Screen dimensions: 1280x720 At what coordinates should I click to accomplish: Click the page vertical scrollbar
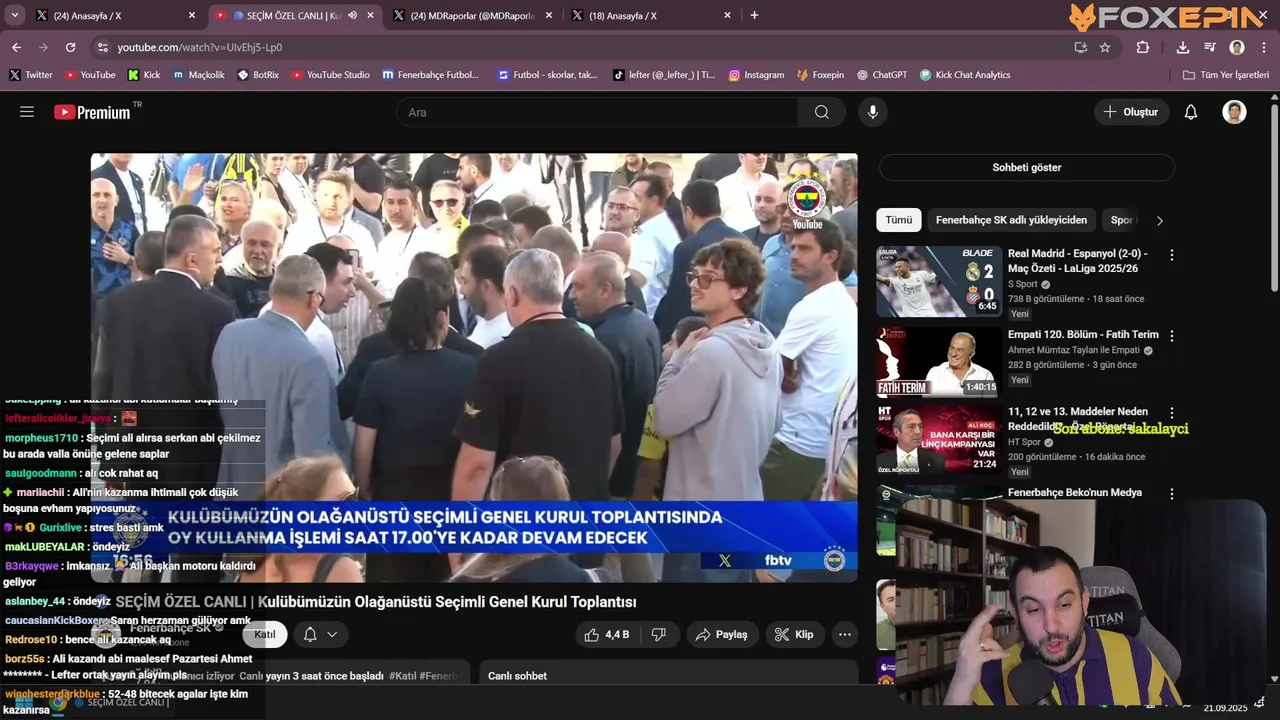pos(1274,200)
